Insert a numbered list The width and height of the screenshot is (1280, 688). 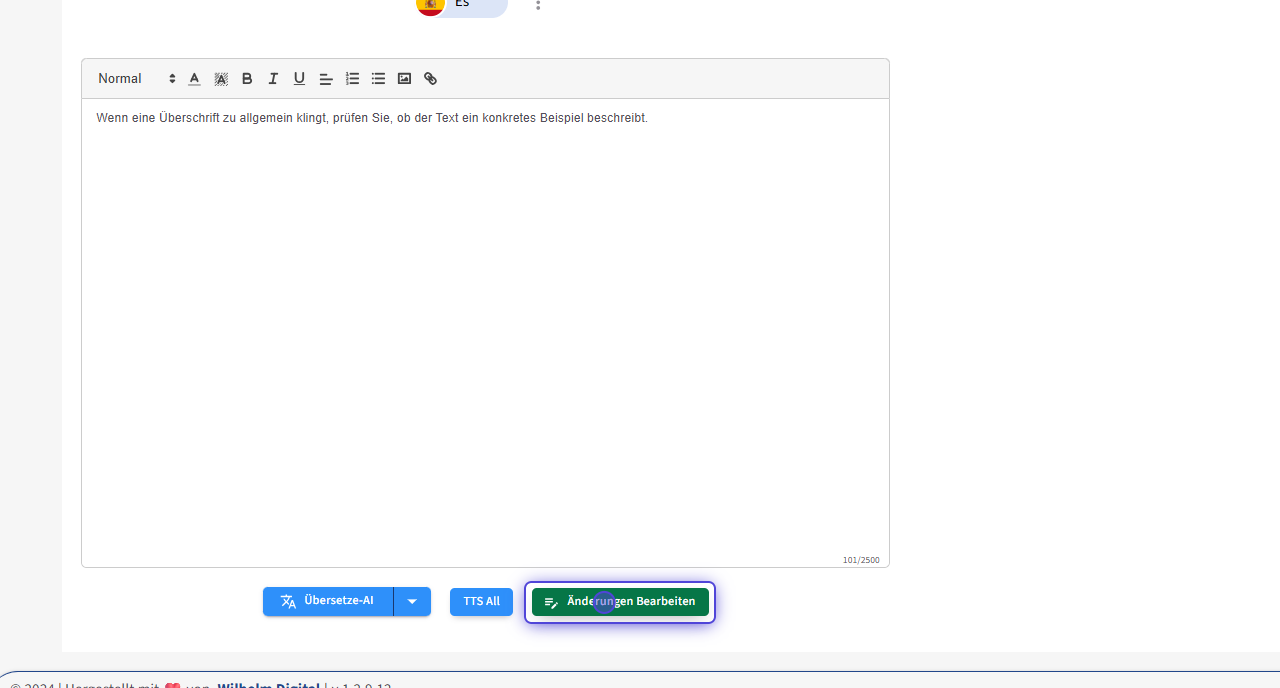click(x=352, y=79)
